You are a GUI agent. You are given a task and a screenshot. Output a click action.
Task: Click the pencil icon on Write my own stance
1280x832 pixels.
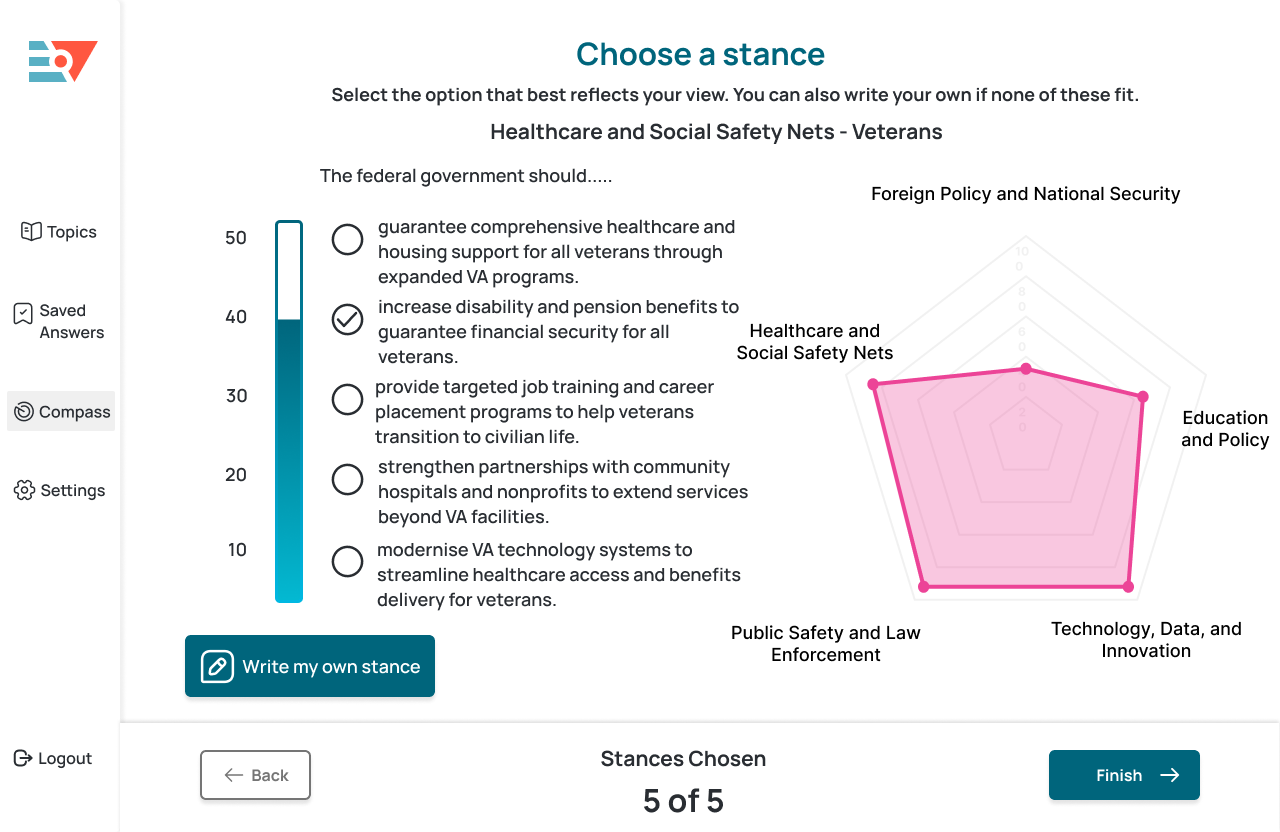click(x=217, y=667)
